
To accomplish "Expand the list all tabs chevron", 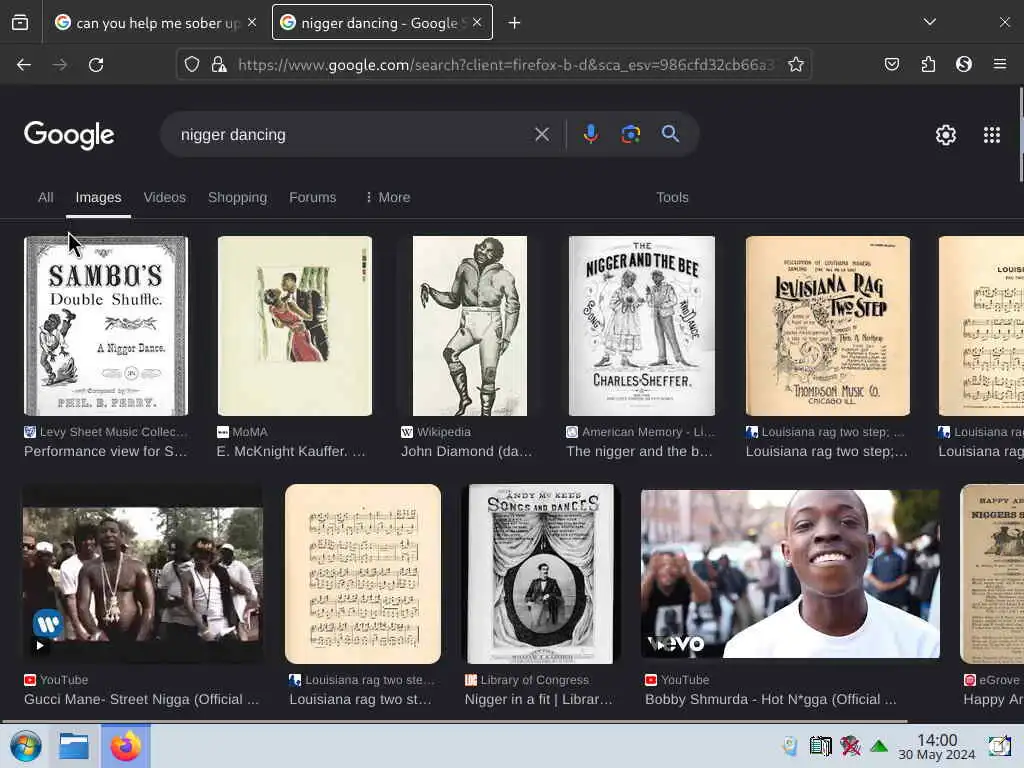I will coord(930,22).
